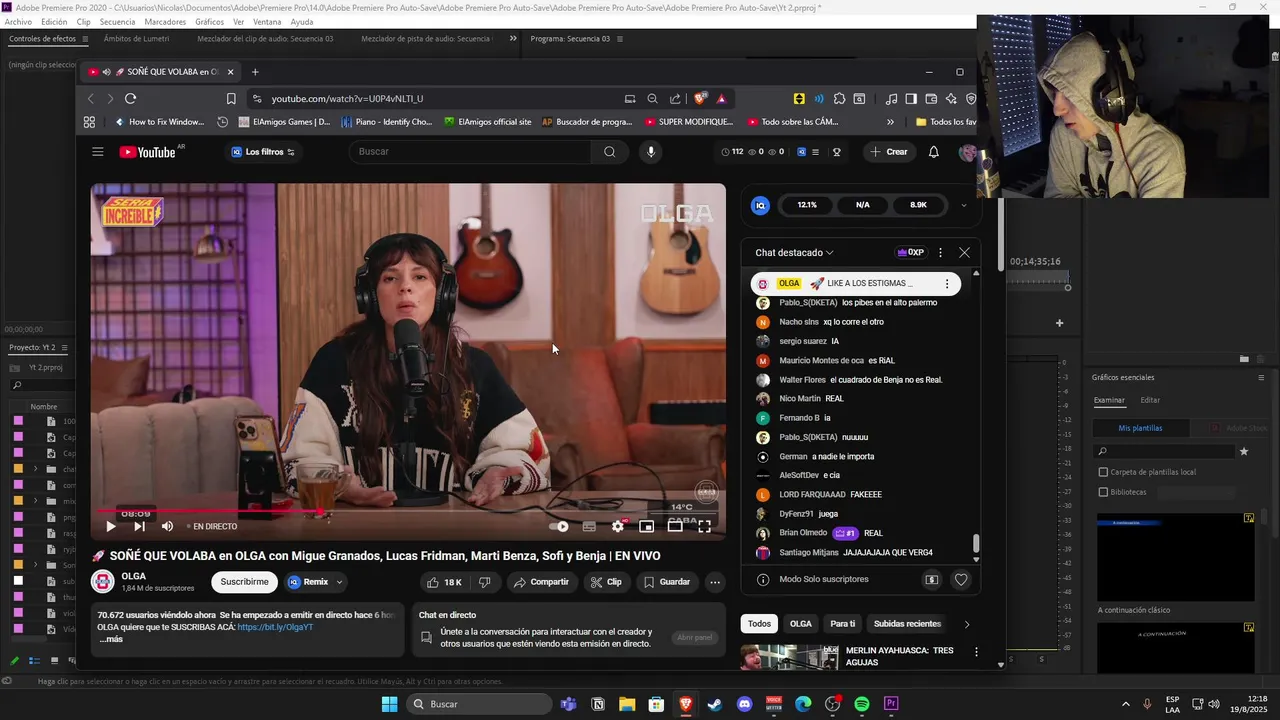This screenshot has width=1280, height=720.
Task: Open the Brave Shields lion icon
Action: [700, 98]
